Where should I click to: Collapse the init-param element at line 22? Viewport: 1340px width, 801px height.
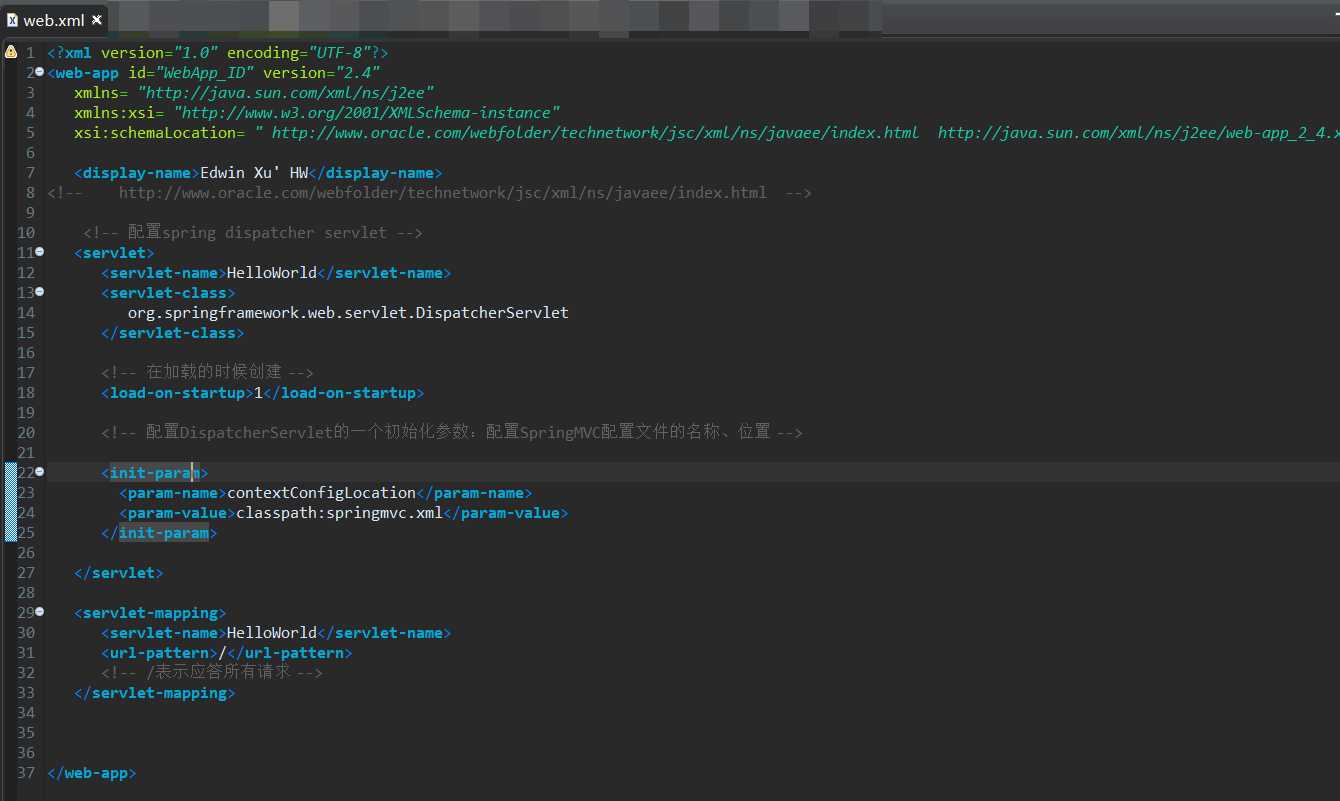click(40, 472)
